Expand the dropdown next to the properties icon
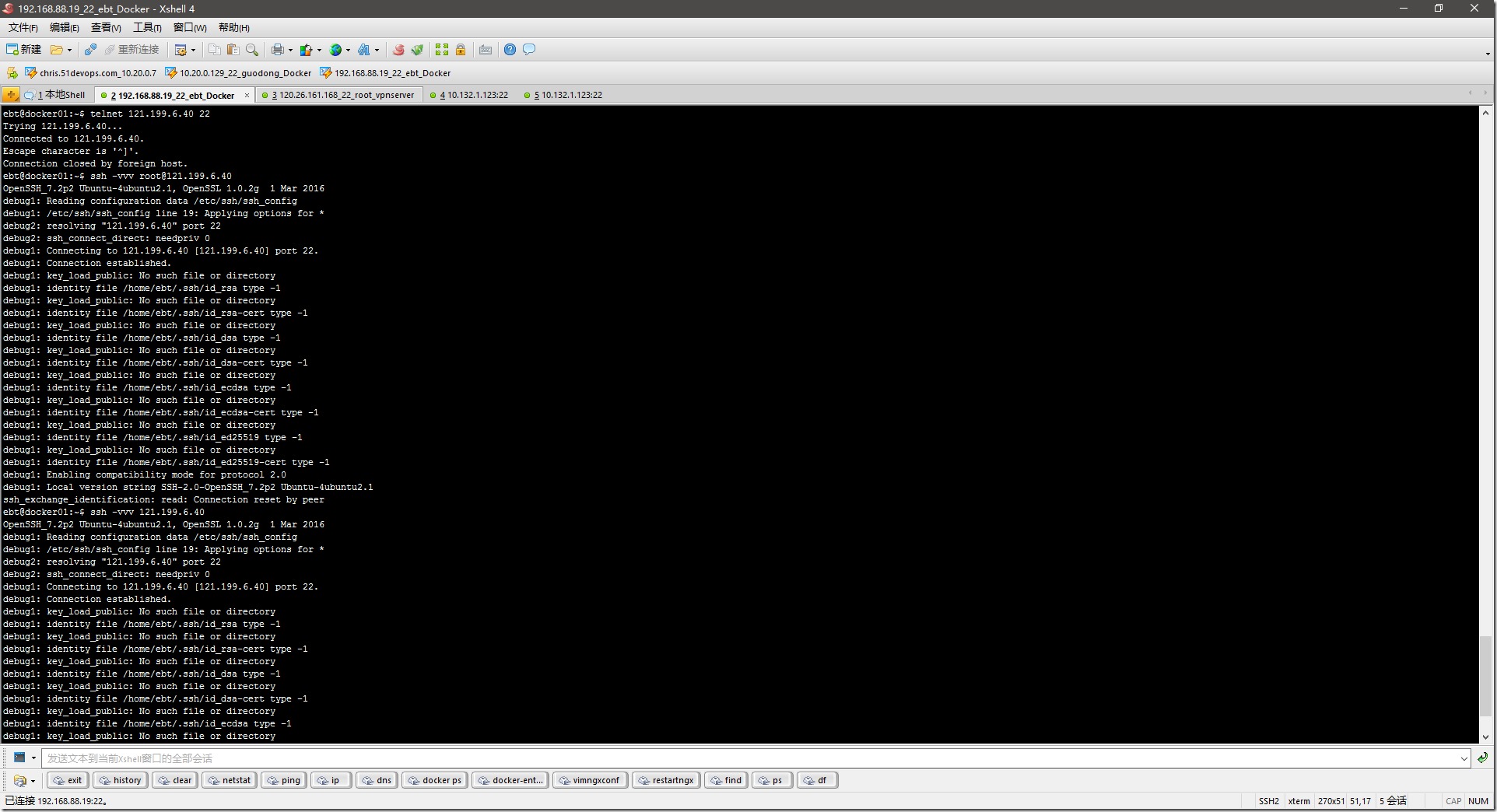This screenshot has height=812, width=1497. 193,50
